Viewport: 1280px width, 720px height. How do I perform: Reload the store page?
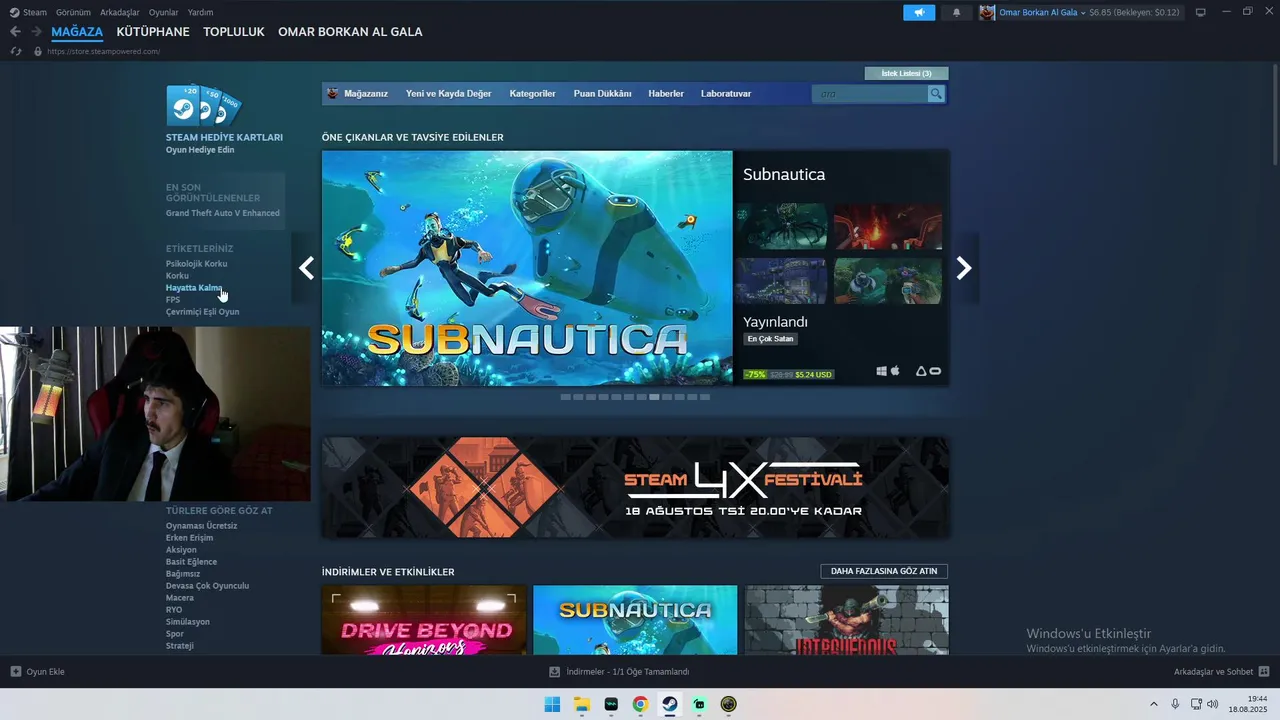(16, 51)
